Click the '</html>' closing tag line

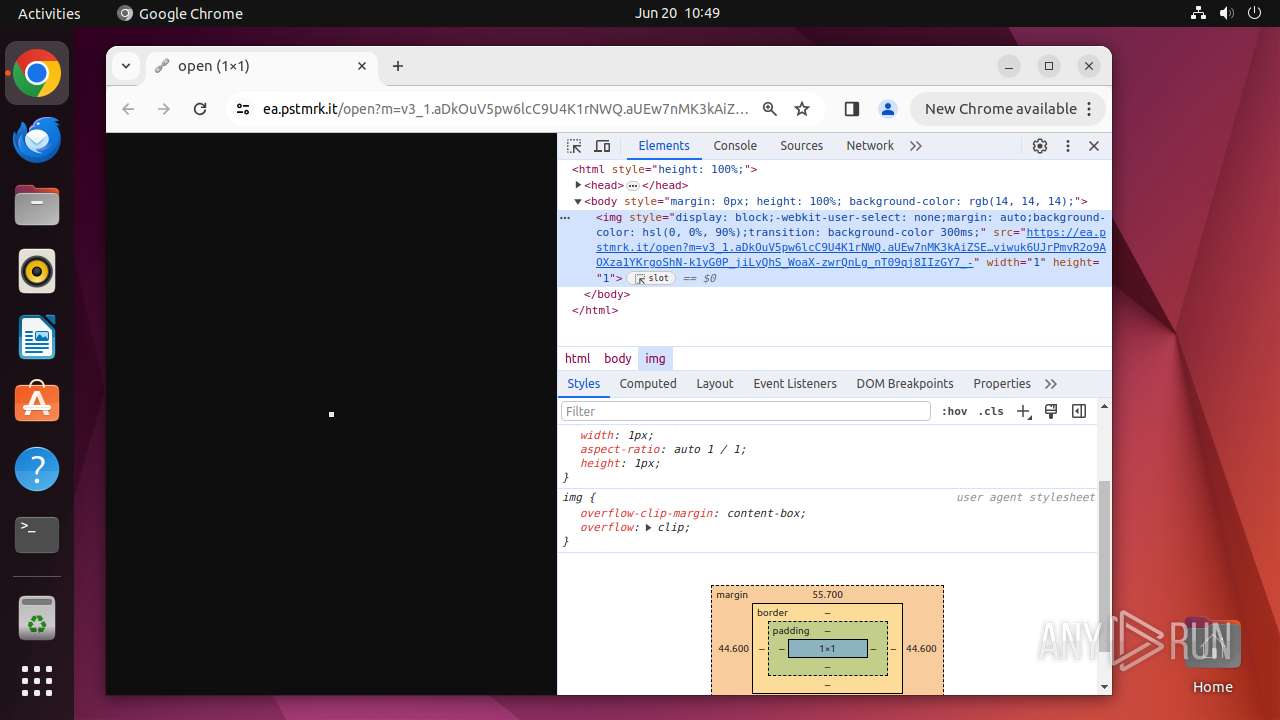tap(595, 310)
